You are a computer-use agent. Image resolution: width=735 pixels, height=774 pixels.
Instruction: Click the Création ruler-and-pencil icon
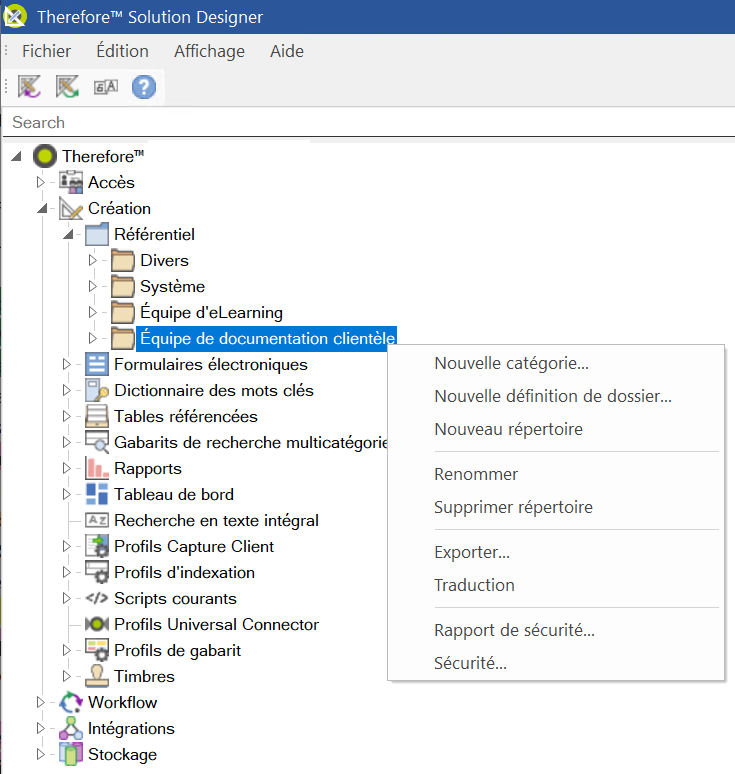(71, 208)
